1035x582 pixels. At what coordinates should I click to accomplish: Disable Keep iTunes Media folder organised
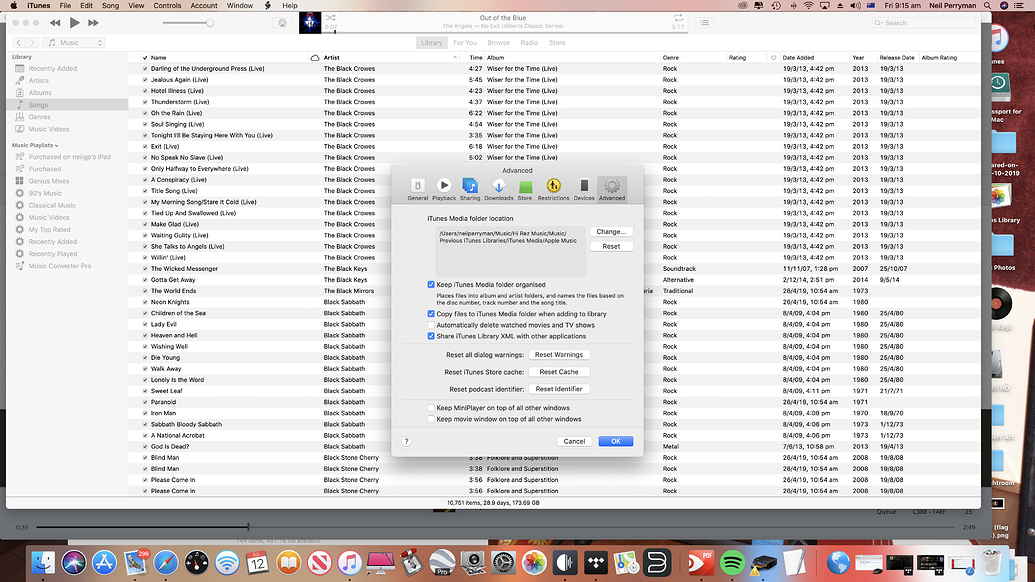pyautogui.click(x=431, y=284)
